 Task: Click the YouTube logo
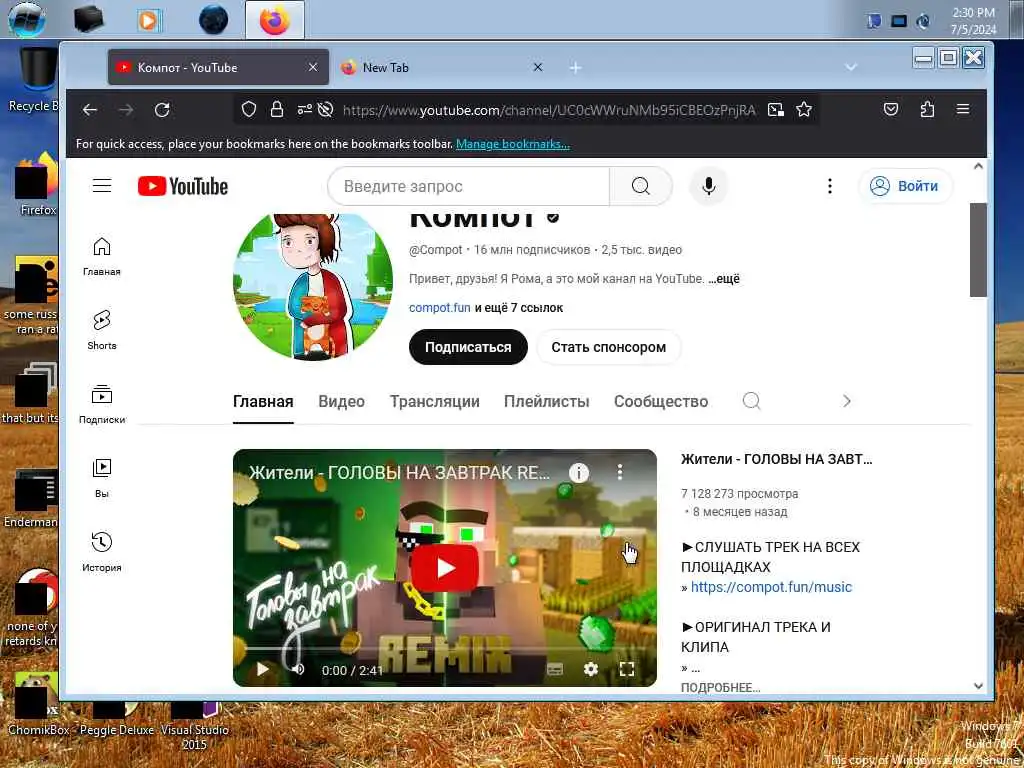pyautogui.click(x=183, y=187)
